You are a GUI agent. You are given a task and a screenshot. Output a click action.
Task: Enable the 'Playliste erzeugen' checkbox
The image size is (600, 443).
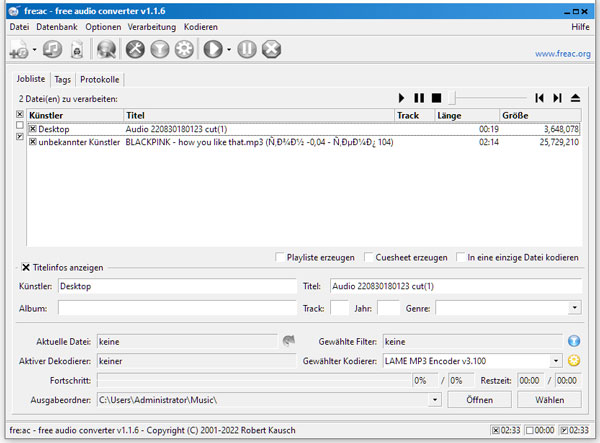(280, 257)
